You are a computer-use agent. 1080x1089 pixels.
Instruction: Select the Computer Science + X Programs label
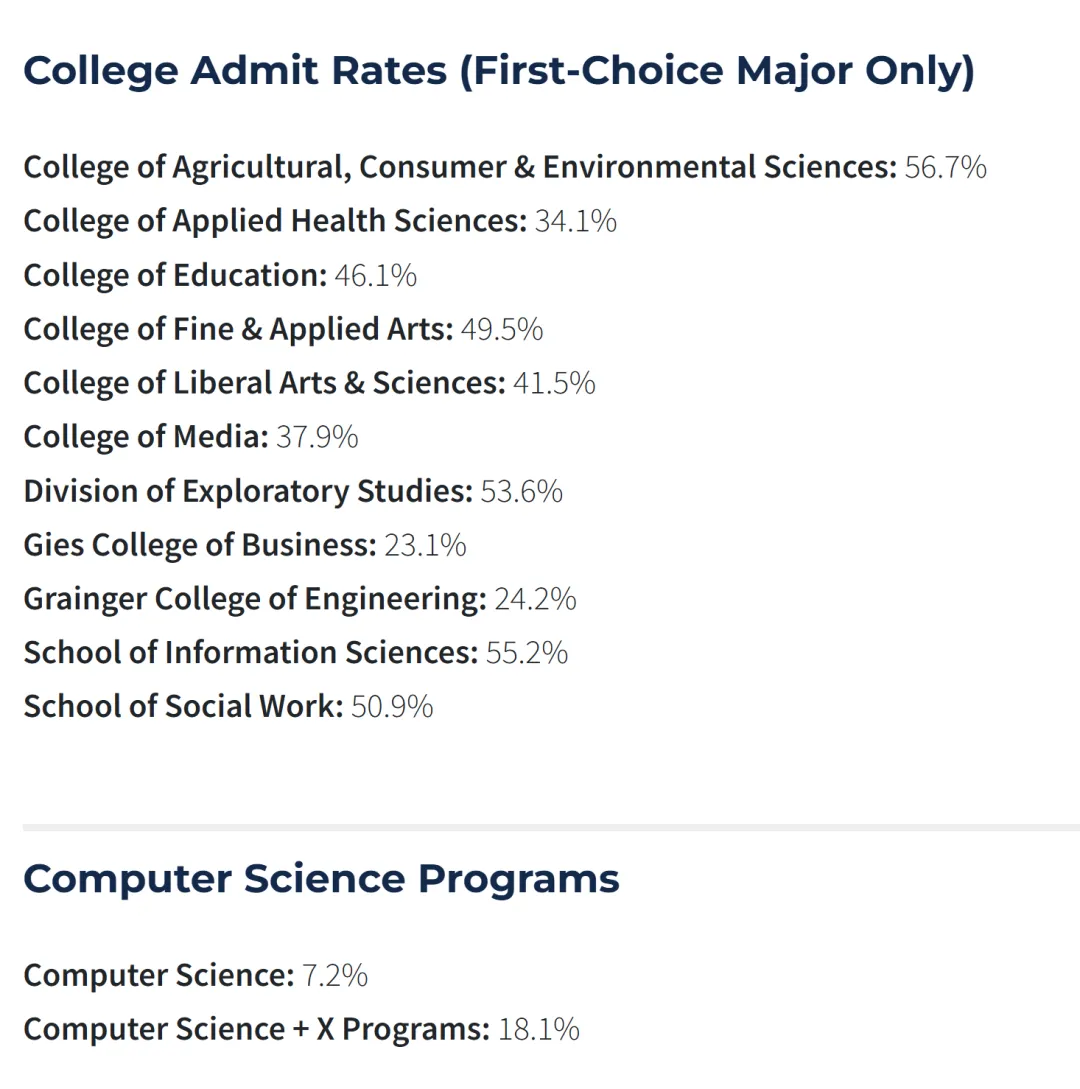(256, 1029)
